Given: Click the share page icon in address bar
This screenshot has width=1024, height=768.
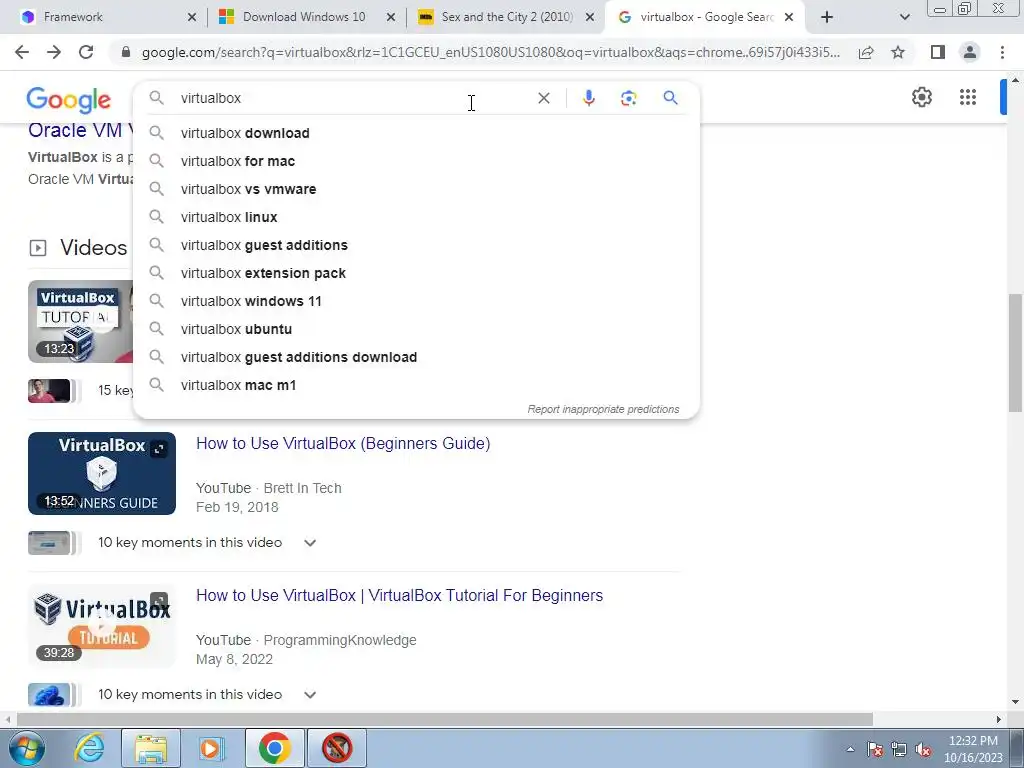Looking at the screenshot, I should 866,52.
